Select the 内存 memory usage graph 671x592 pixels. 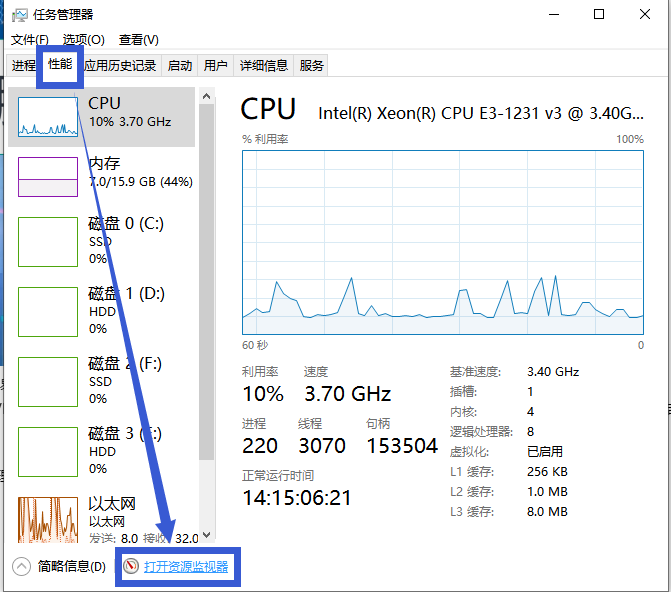(47, 176)
